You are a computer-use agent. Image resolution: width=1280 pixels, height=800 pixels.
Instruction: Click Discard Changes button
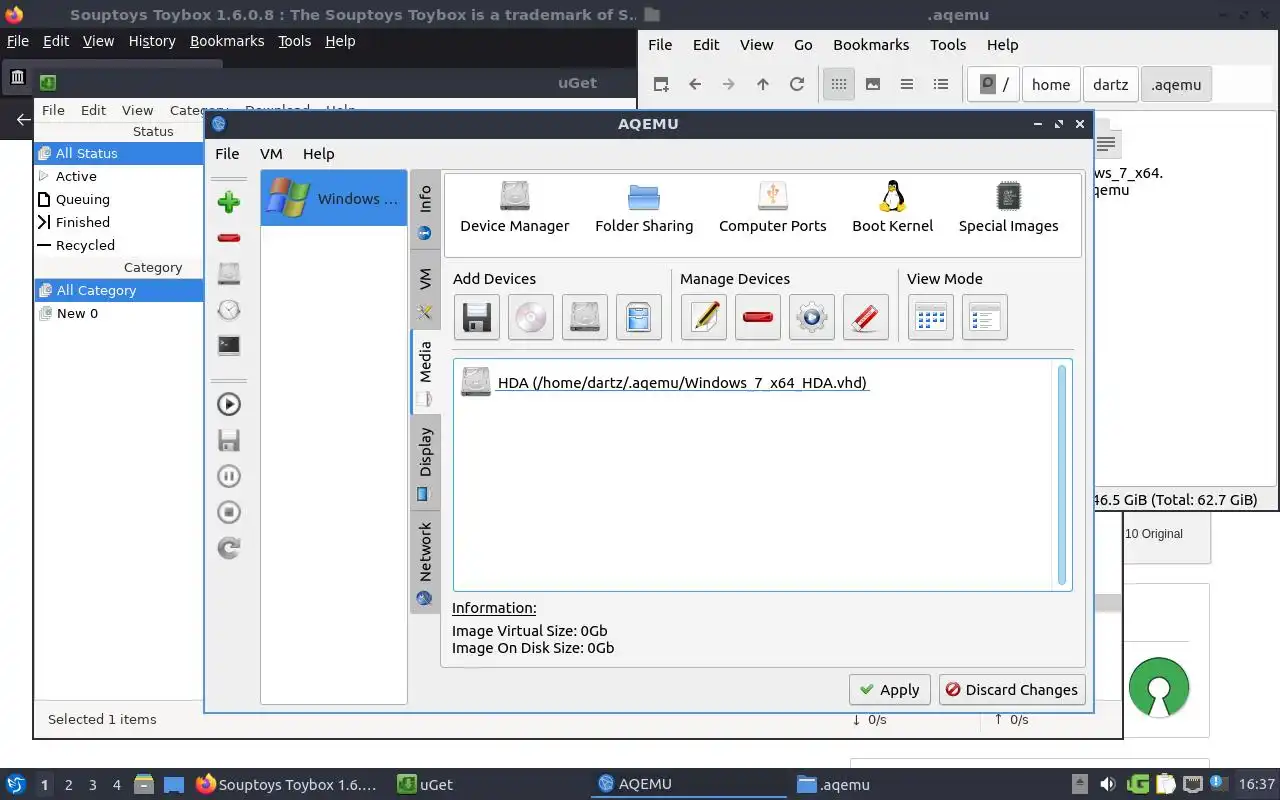(1012, 690)
